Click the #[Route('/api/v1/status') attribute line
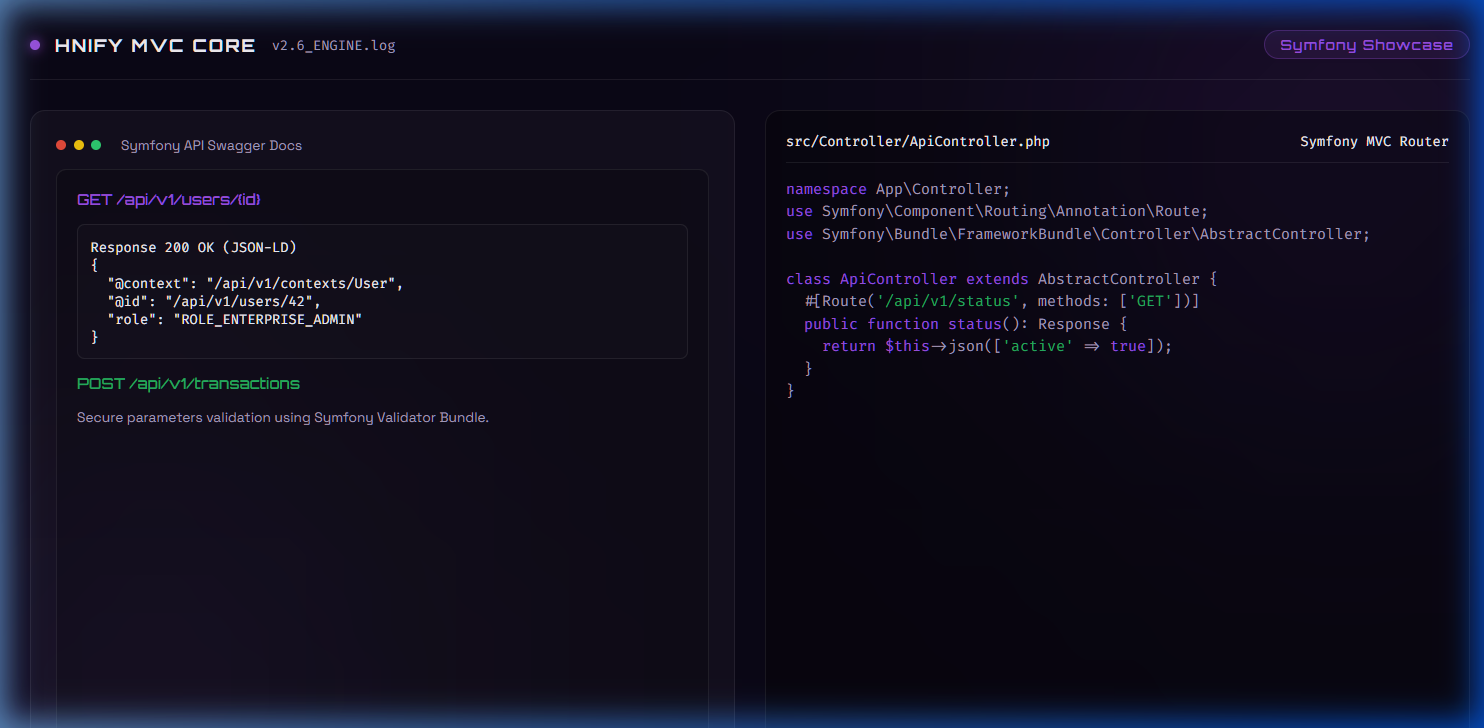The width and height of the screenshot is (1484, 728). [x=1001, y=301]
